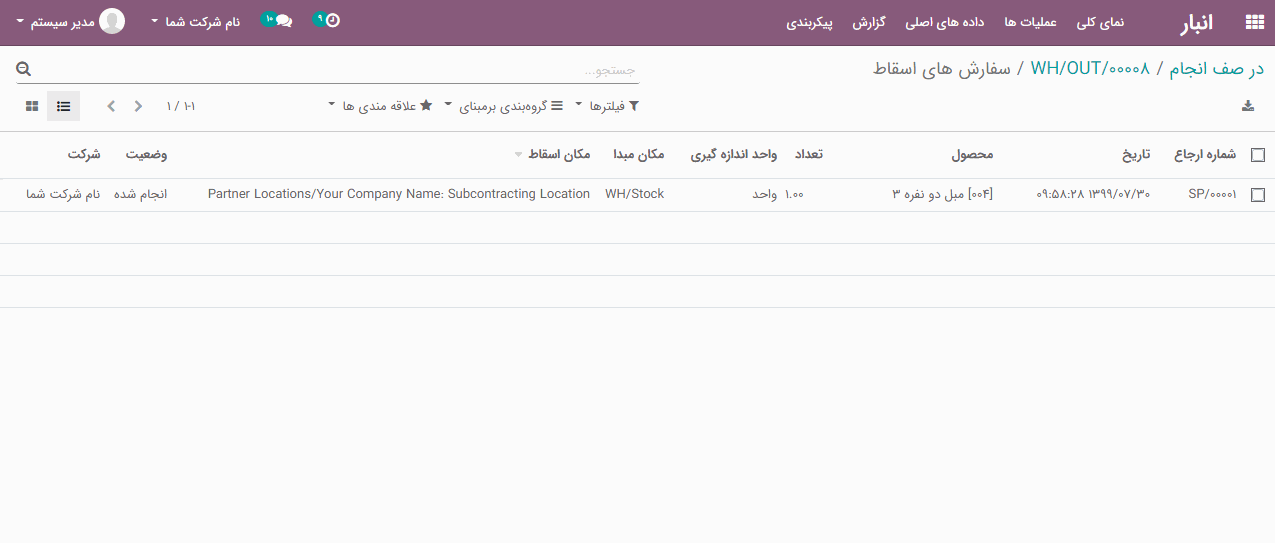Viewport: 1275px width, 543px height.
Task: Open the گروه‌بندی برمبنای dropdown
Action: click(503, 106)
